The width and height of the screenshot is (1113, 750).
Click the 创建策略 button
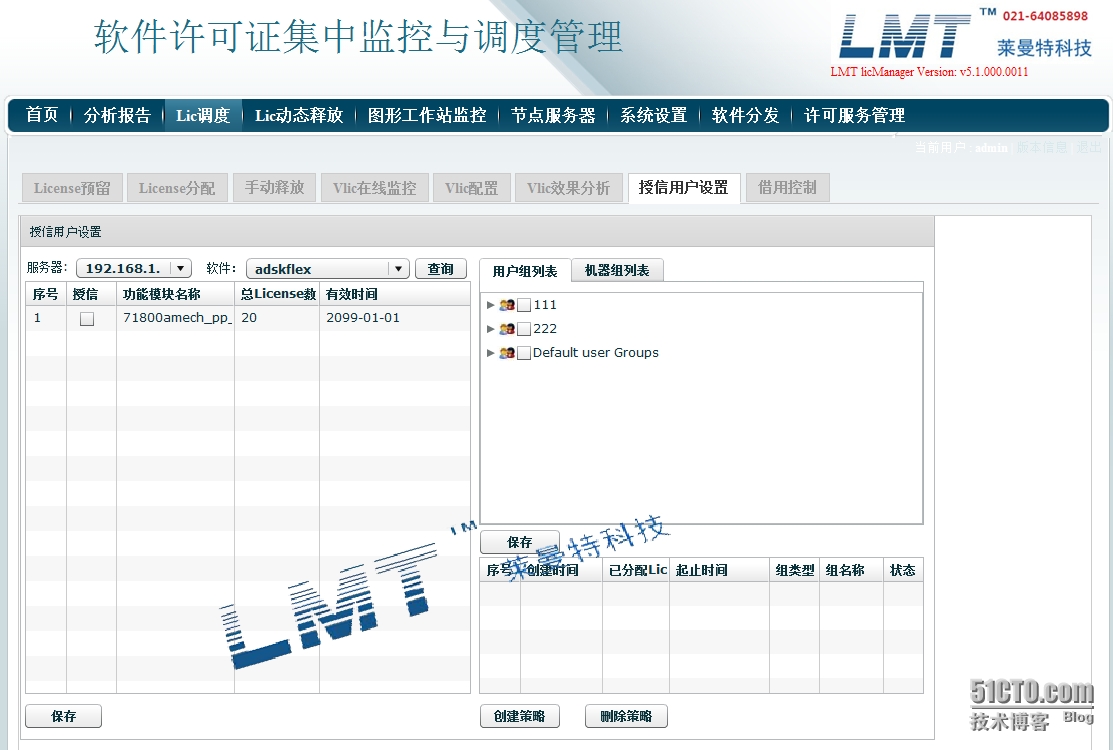tap(520, 716)
